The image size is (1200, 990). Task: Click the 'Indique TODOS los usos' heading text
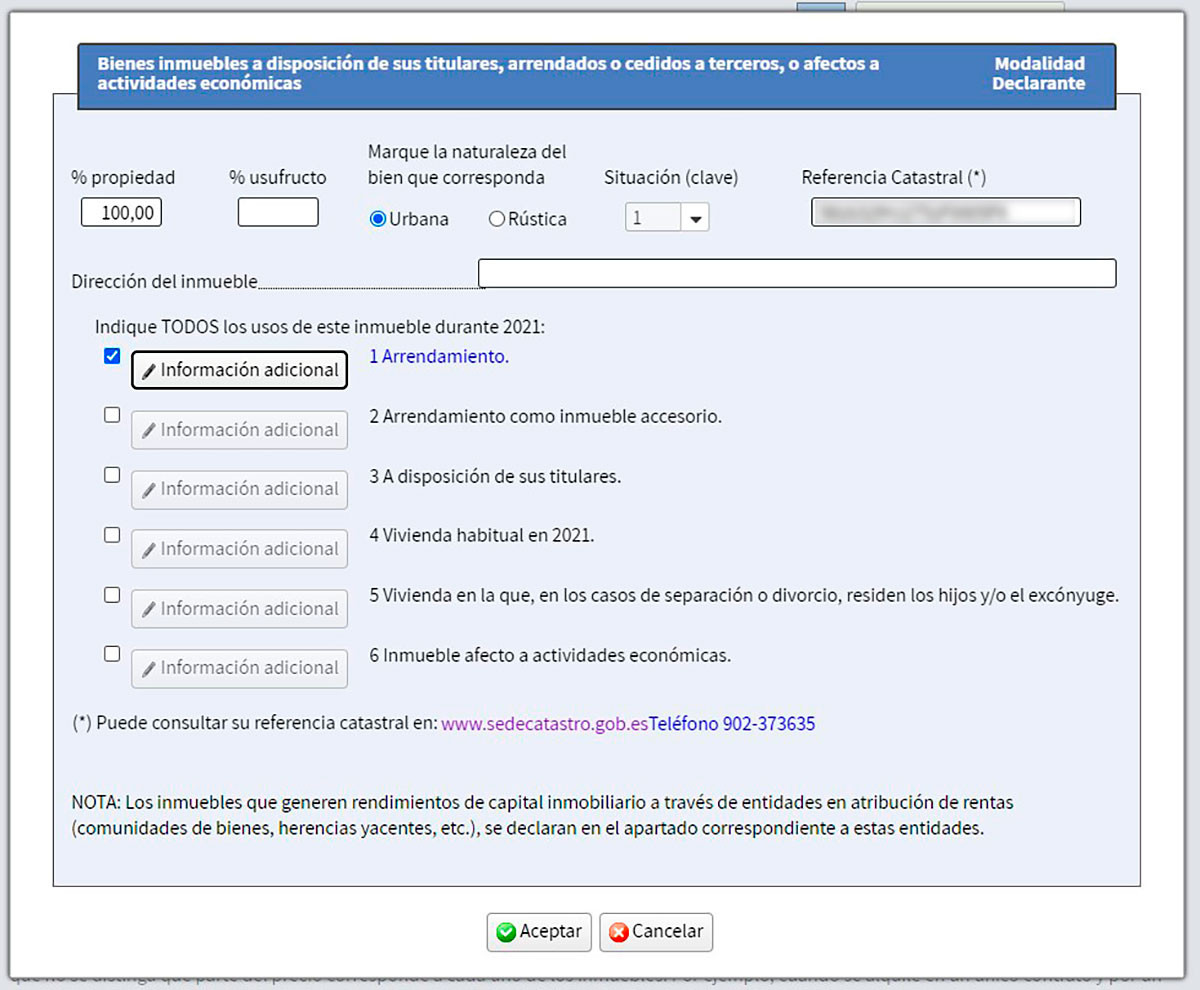tap(320, 326)
